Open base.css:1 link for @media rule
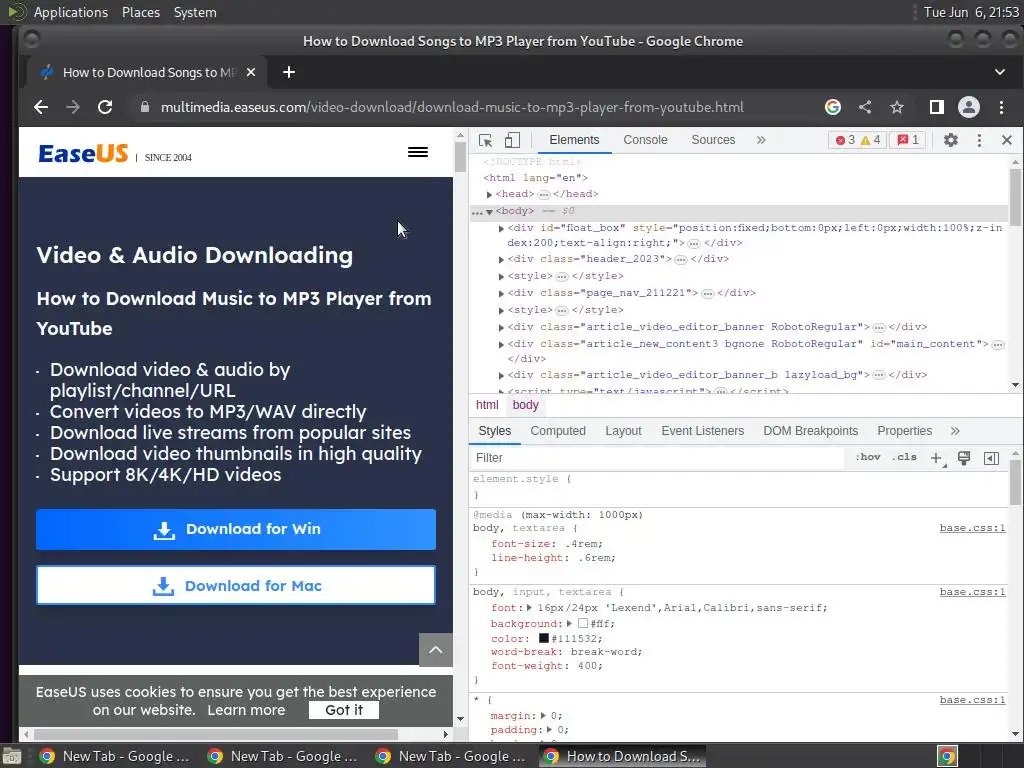This screenshot has height=768, width=1024. click(972, 528)
